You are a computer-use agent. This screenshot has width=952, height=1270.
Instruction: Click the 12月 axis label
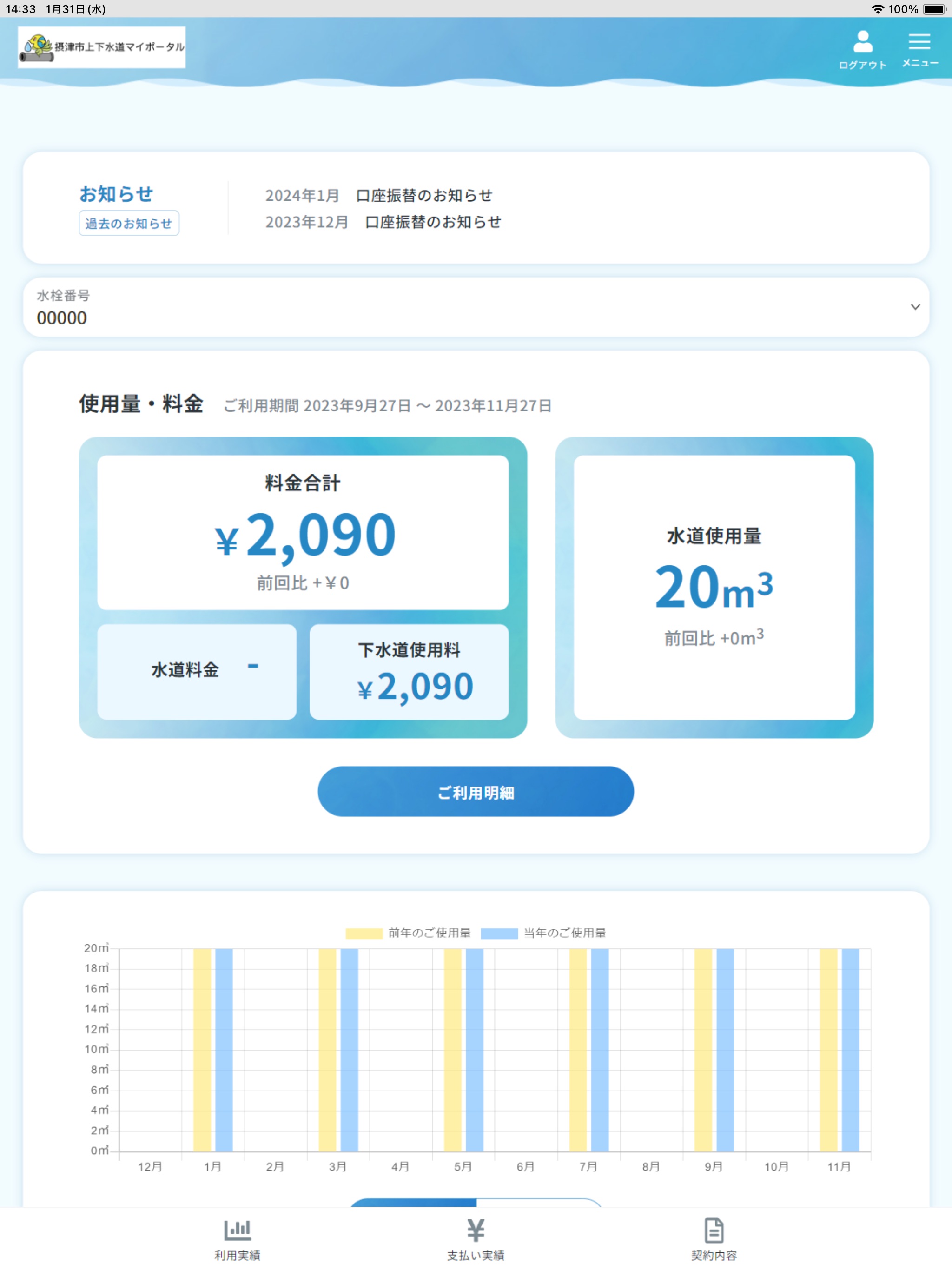[150, 1167]
